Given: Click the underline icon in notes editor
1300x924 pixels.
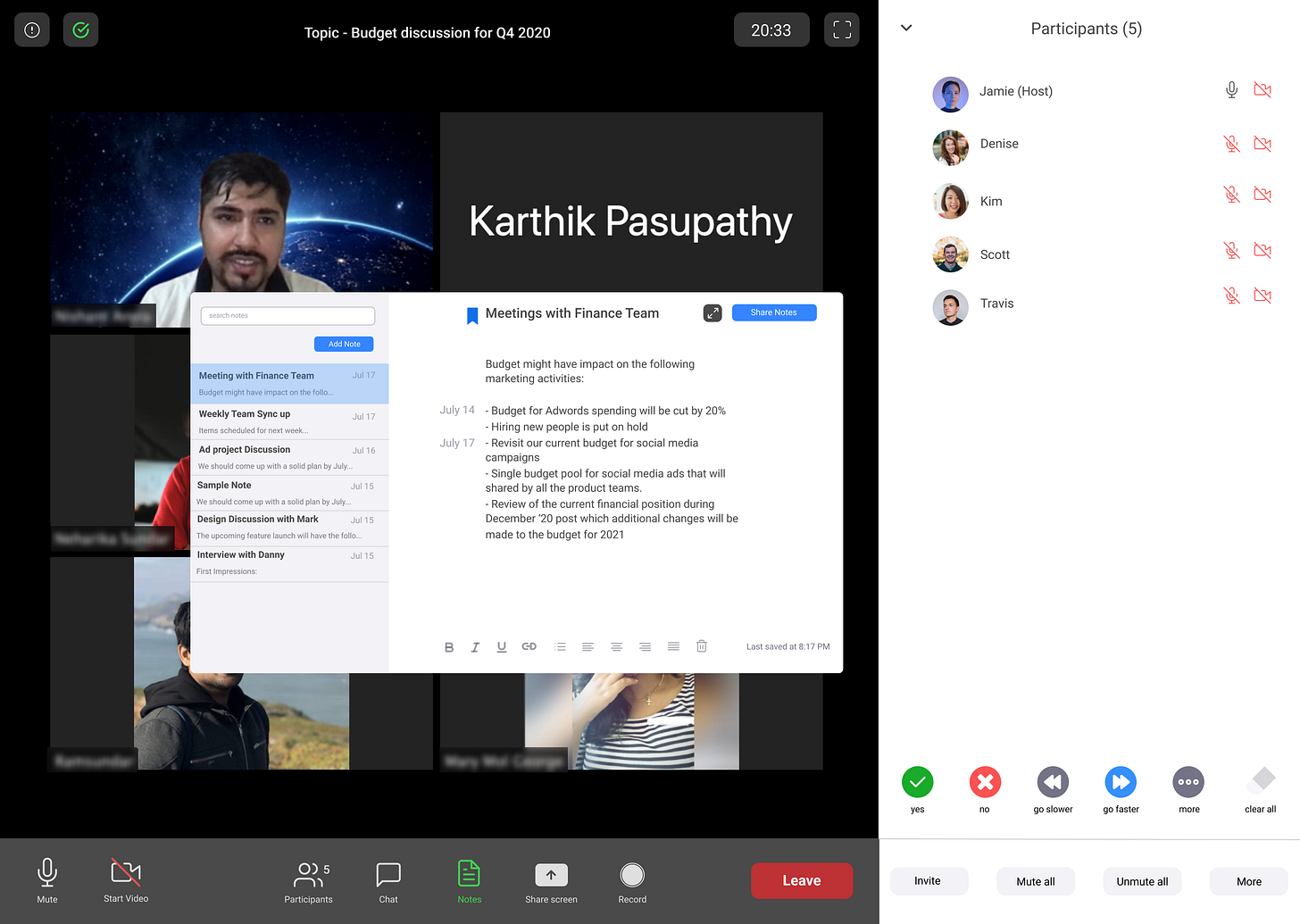Looking at the screenshot, I should [502, 647].
